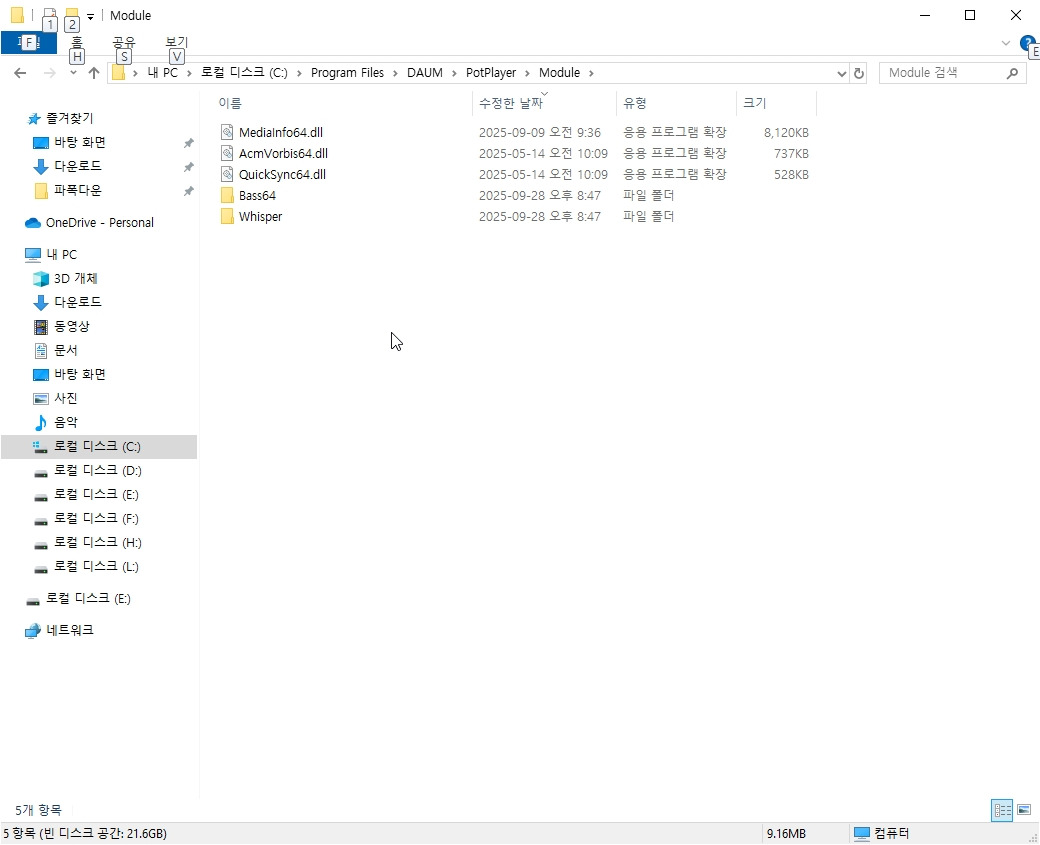This screenshot has width=1040, height=845.
Task: Click the 5개 항목 status text
Action: pyautogui.click(x=38, y=810)
